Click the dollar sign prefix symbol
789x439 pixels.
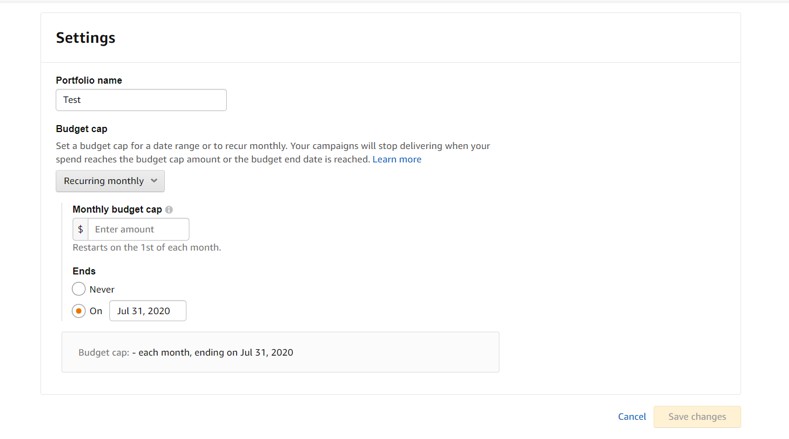pyautogui.click(x=80, y=230)
